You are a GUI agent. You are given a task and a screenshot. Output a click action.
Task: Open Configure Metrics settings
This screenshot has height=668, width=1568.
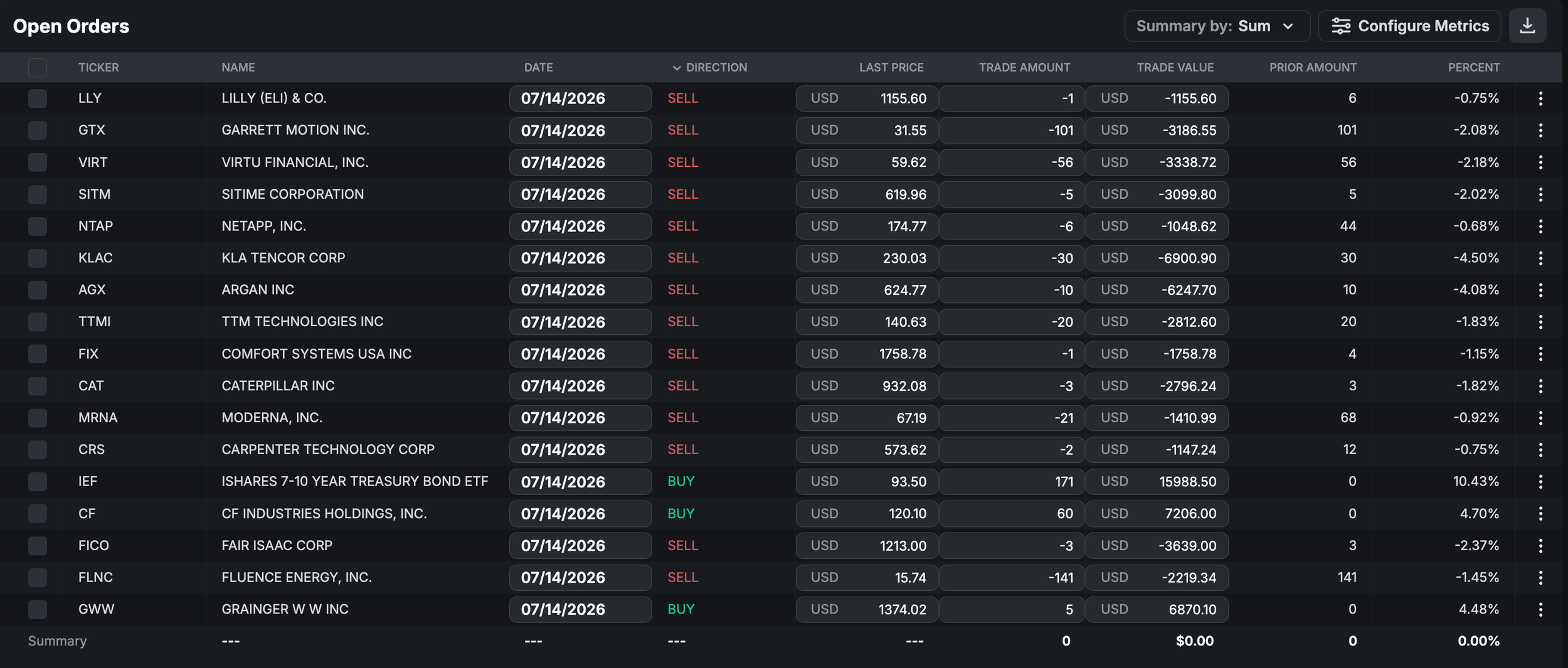point(1409,26)
